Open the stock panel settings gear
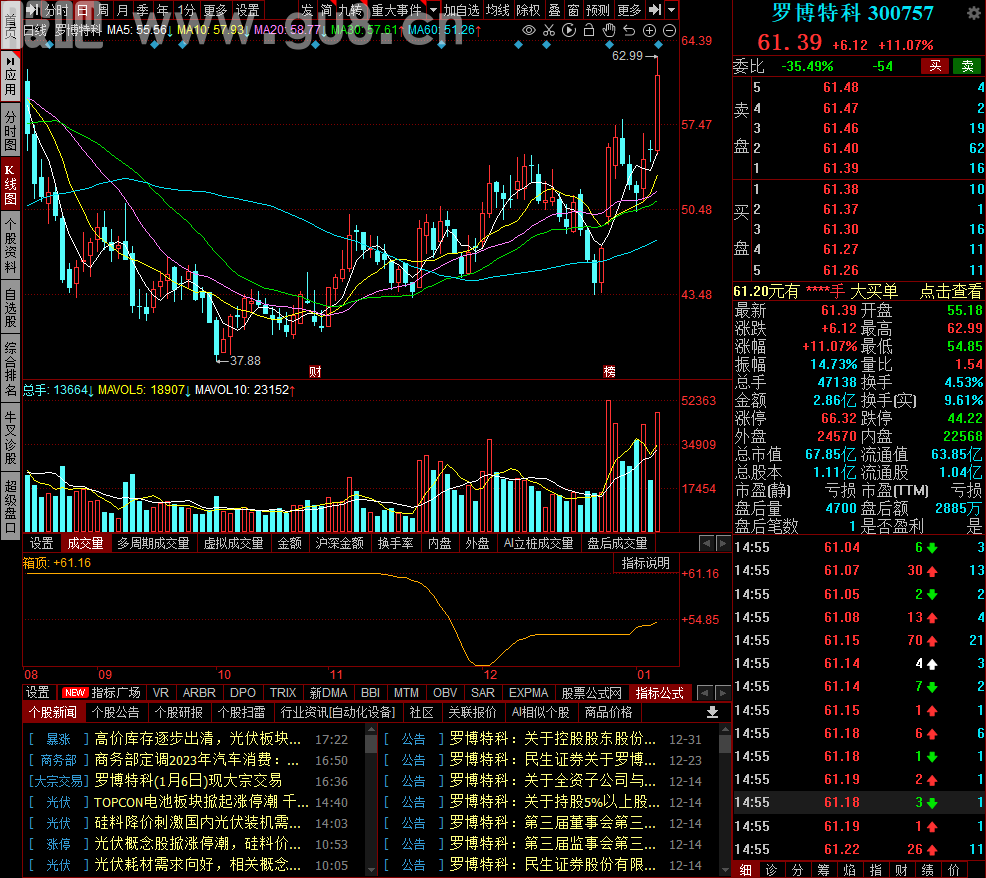Image resolution: width=986 pixels, height=878 pixels. pyautogui.click(x=973, y=13)
